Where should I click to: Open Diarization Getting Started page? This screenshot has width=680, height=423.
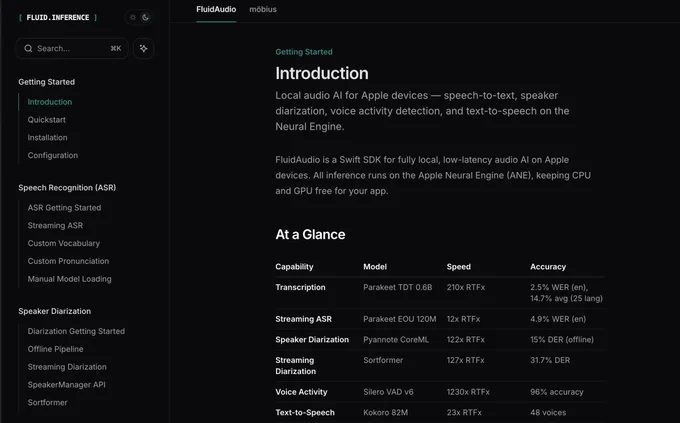(76, 331)
